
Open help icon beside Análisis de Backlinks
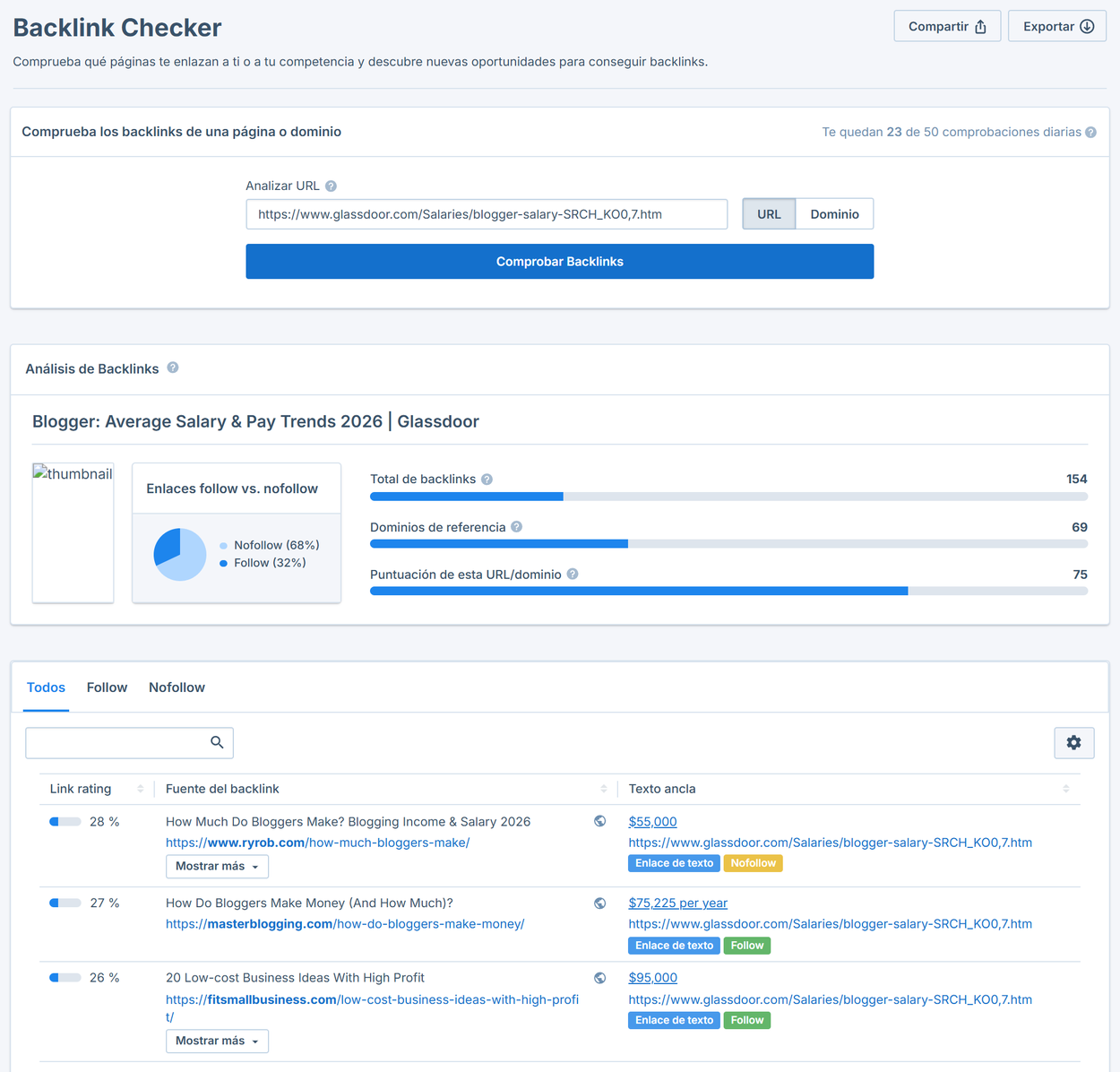(x=173, y=367)
